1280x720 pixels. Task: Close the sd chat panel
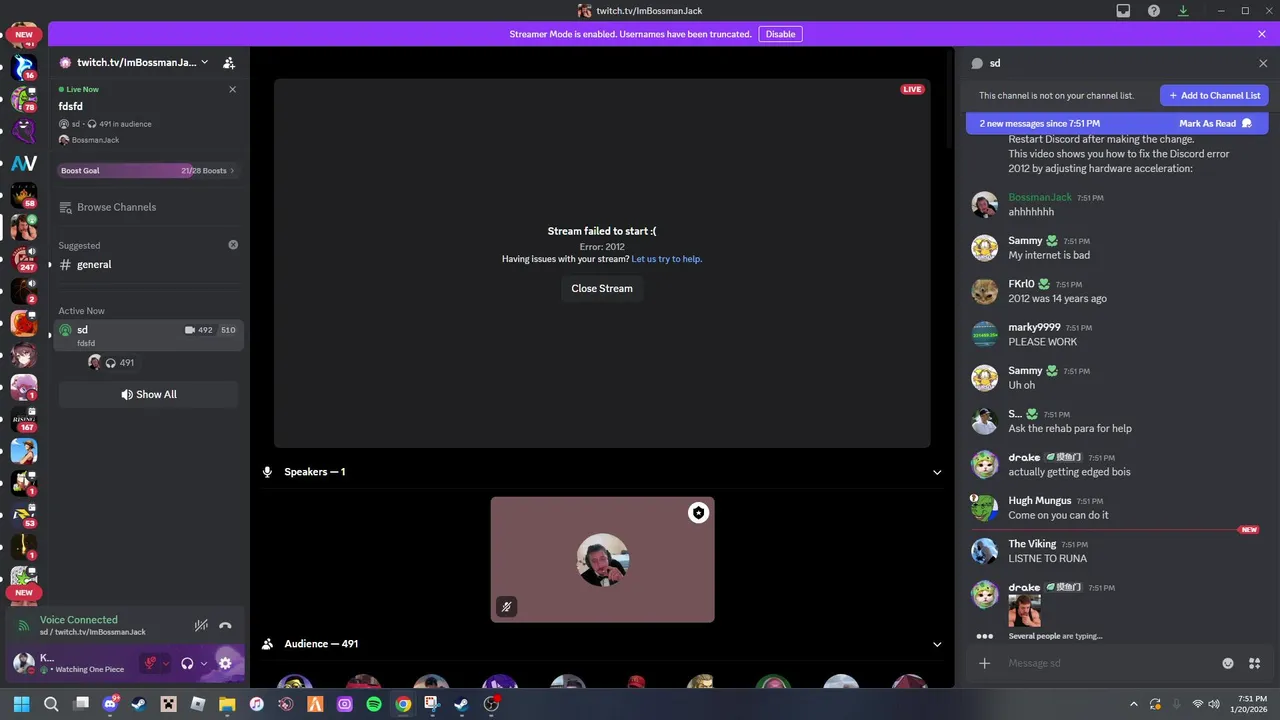1263,63
